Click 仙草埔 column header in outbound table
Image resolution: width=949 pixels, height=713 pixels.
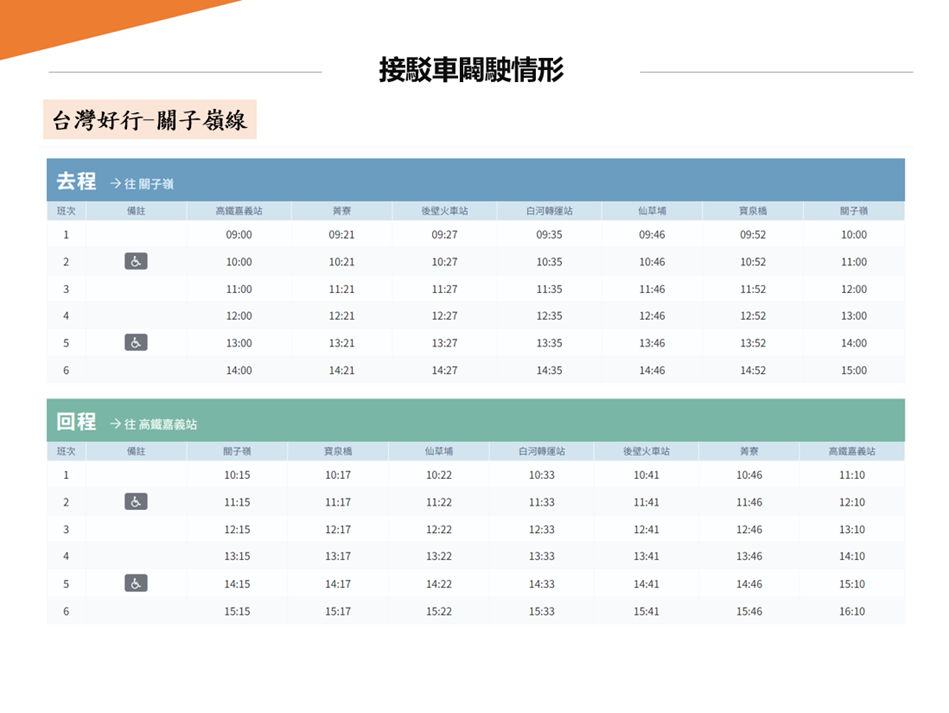(652, 211)
